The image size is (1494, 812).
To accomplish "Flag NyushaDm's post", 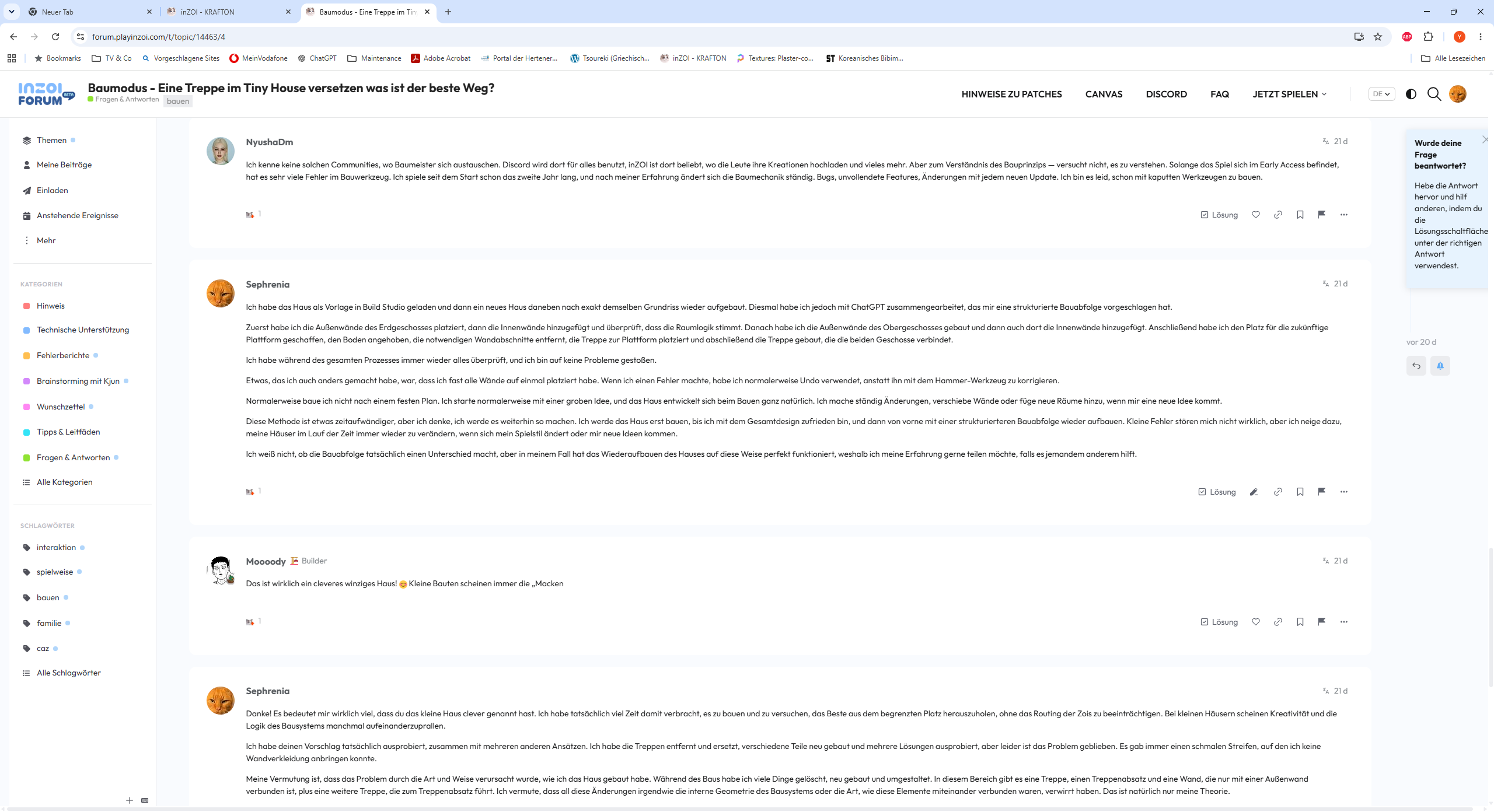I will (1322, 215).
